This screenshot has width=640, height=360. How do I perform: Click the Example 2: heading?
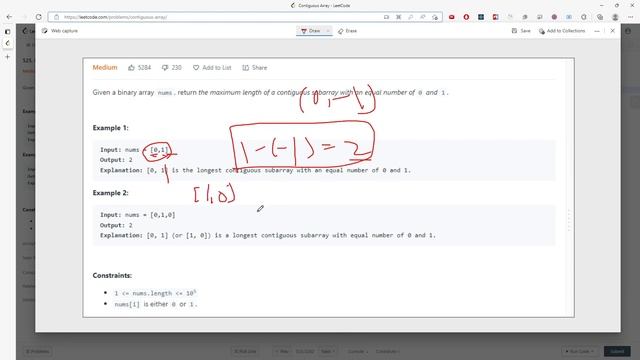point(111,193)
